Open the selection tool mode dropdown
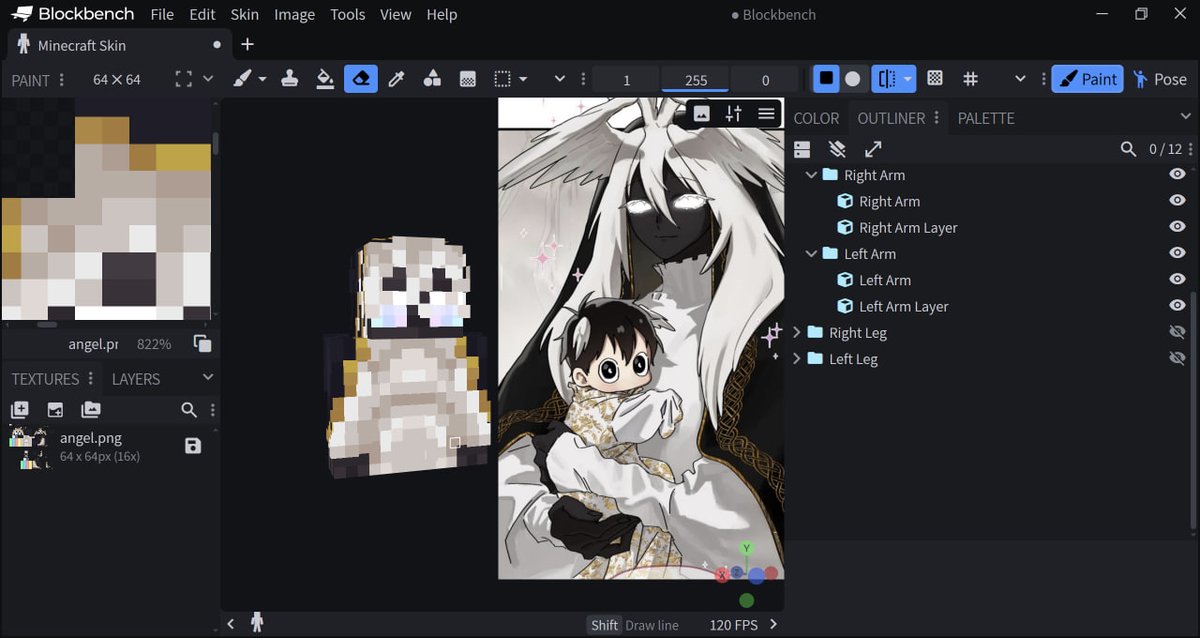The width and height of the screenshot is (1200, 638). (x=522, y=79)
